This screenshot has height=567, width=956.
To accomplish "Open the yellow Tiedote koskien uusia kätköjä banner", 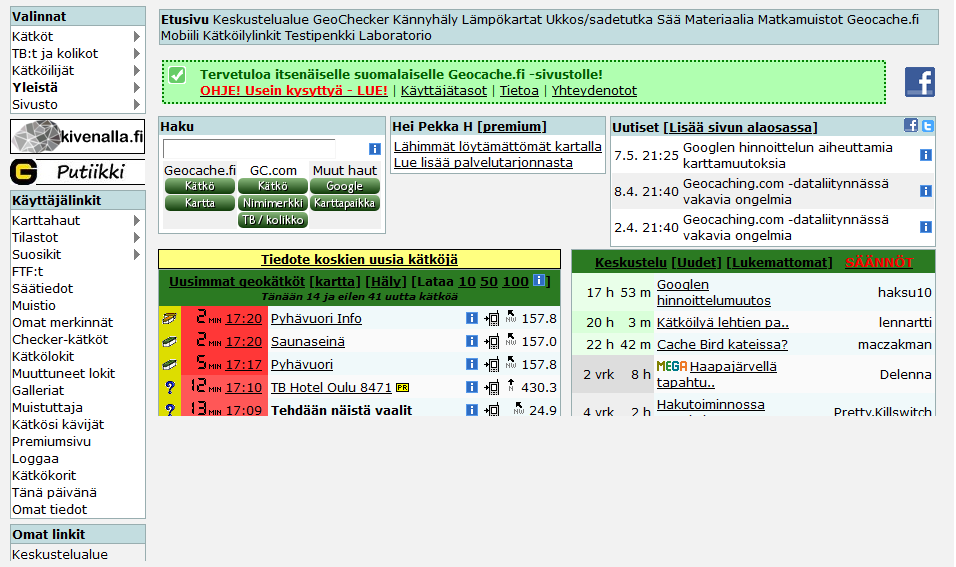I will coord(359,259).
